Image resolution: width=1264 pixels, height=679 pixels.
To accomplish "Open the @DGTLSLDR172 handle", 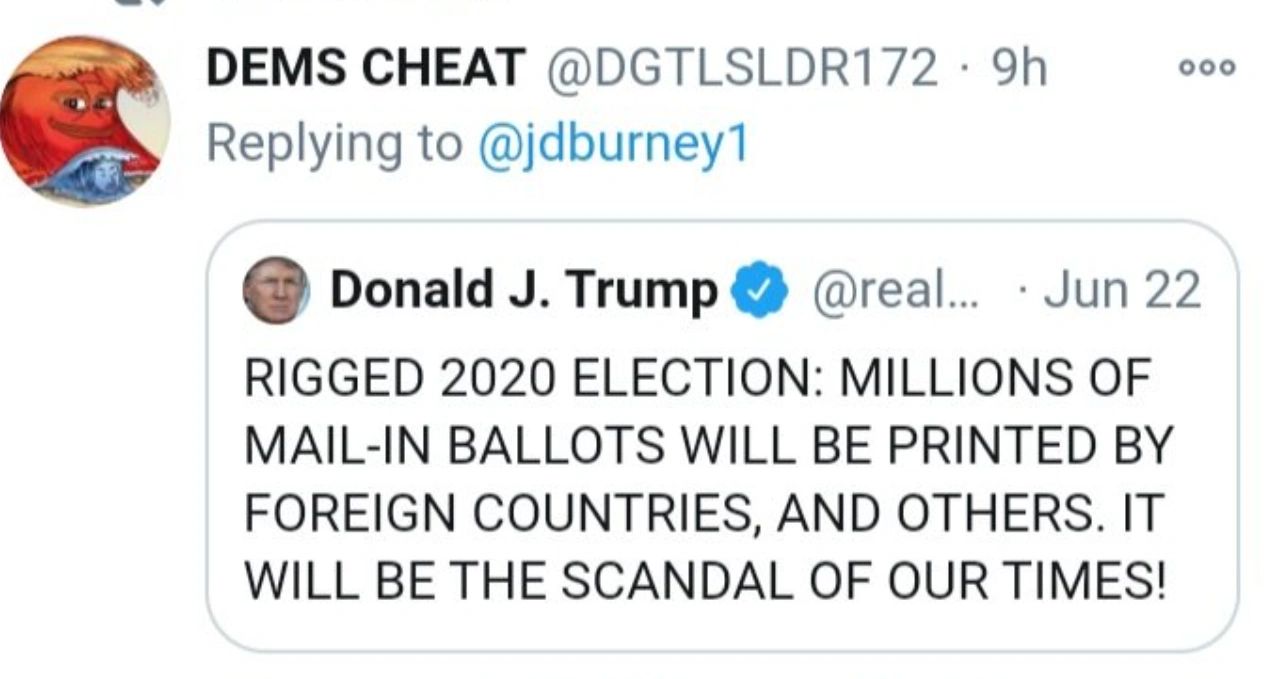I will (740, 68).
